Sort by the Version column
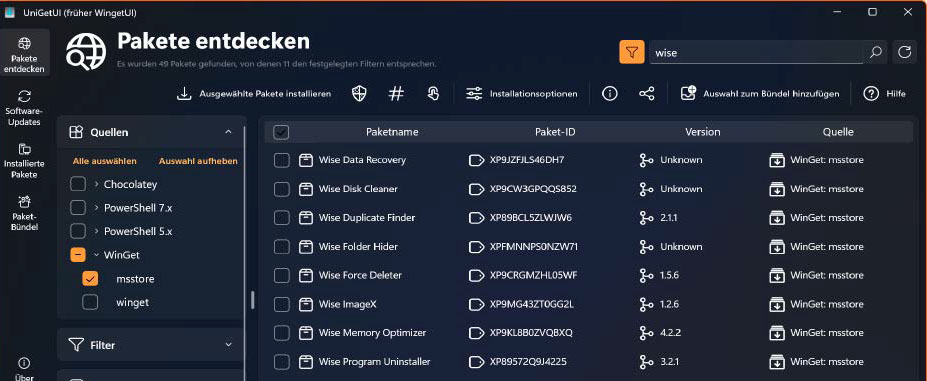Screen dimensions: 927x381 point(702,132)
